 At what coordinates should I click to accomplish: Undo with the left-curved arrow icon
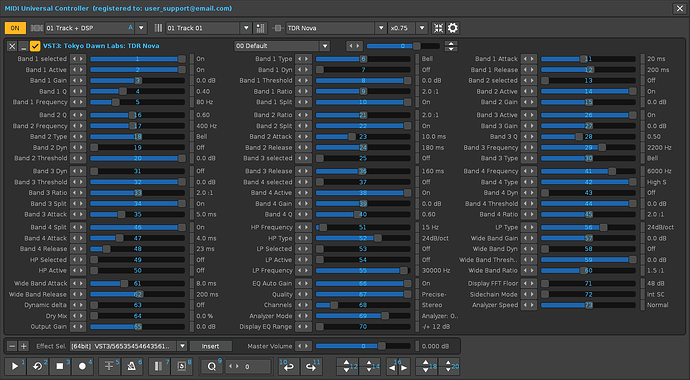[289, 366]
